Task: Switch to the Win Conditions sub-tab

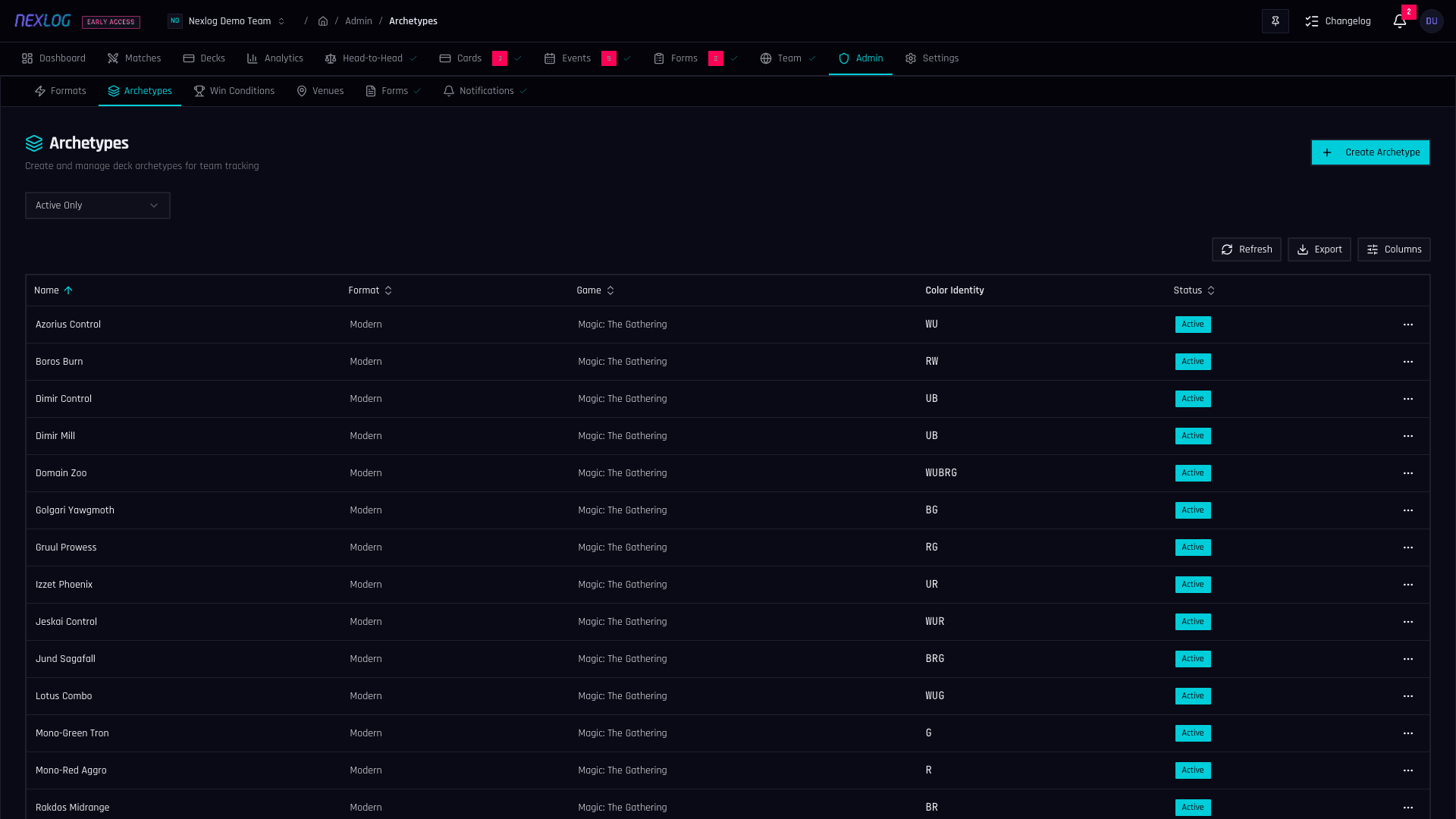Action: 234,91
